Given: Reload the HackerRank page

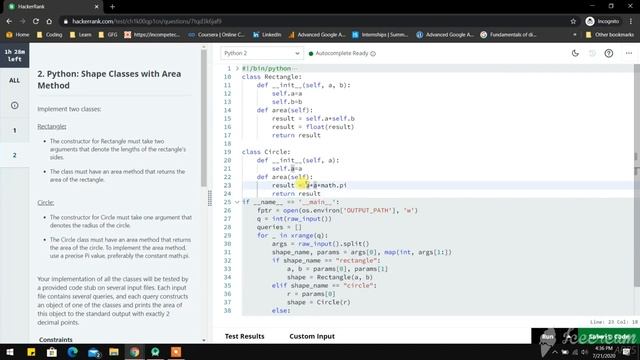Looking at the screenshot, I should pos(36,21).
